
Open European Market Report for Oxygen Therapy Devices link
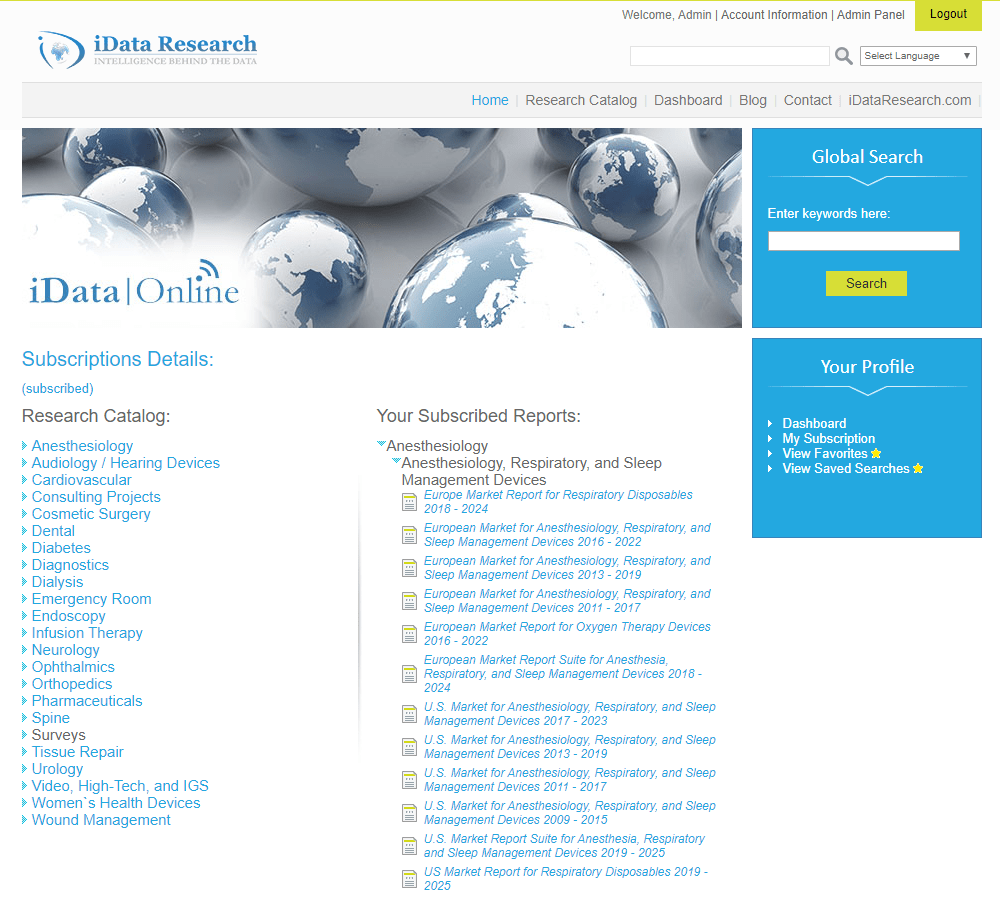pos(567,633)
